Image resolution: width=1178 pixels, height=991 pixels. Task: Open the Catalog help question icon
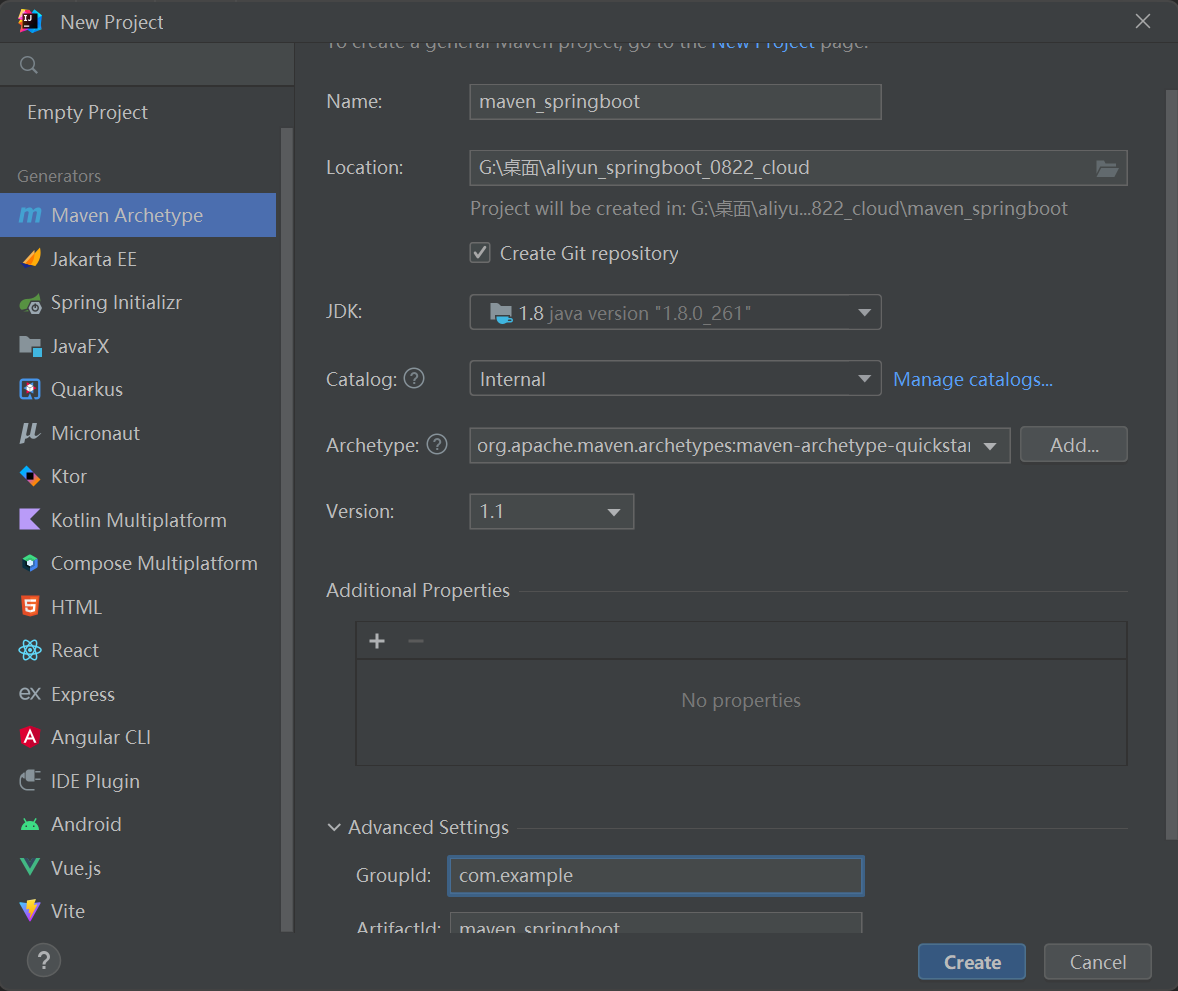pos(414,379)
